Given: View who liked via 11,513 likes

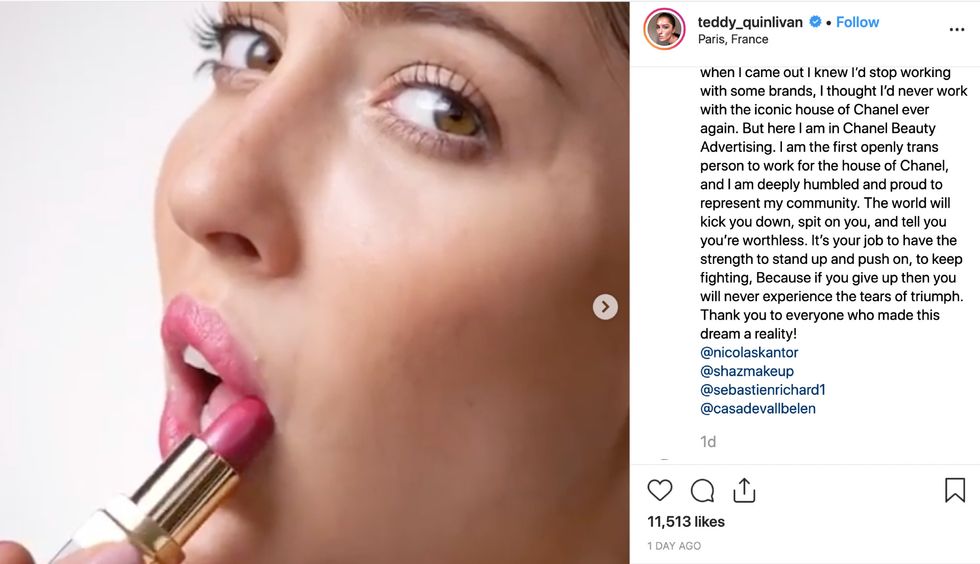Looking at the screenshot, I should [686, 521].
